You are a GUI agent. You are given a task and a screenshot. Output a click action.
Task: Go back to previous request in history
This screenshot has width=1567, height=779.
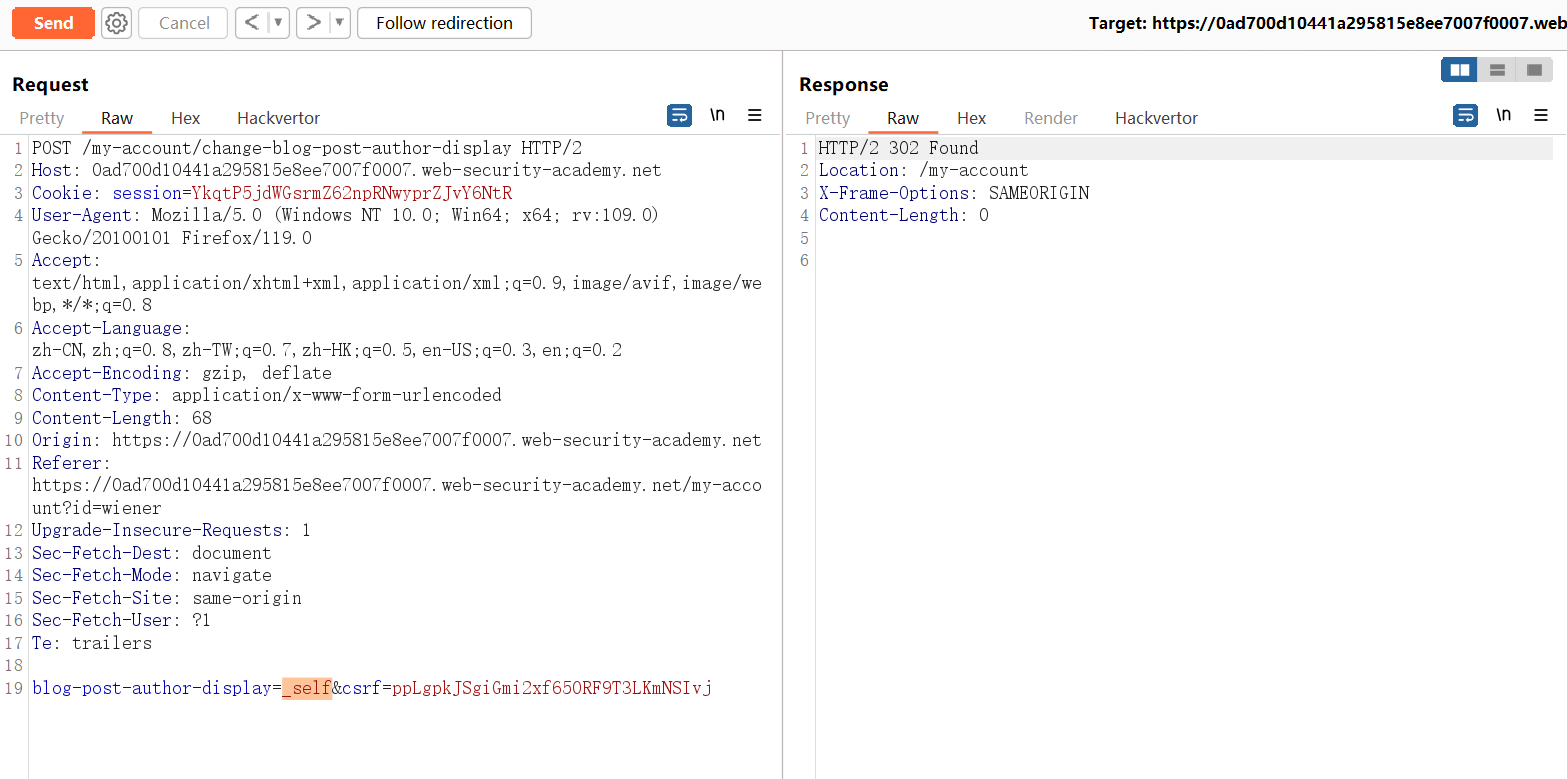coord(253,23)
